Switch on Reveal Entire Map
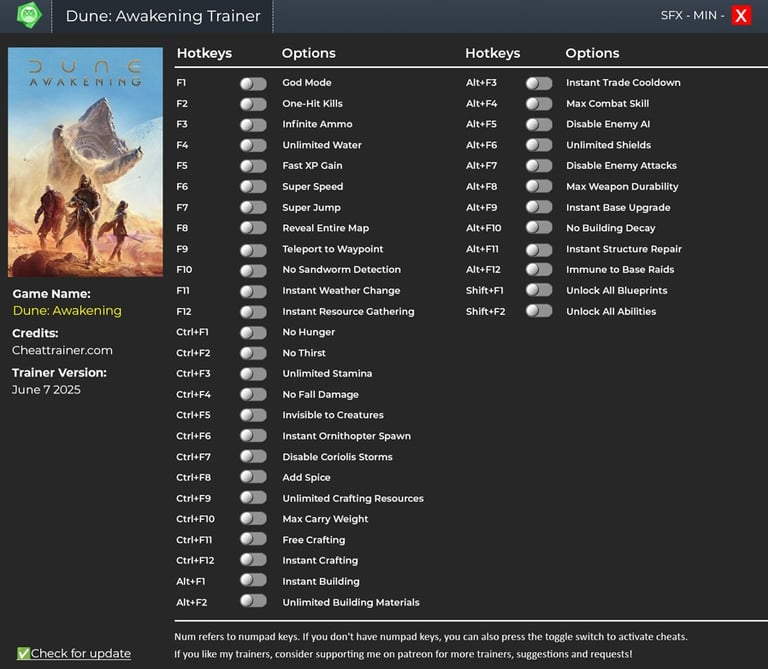Screen dimensions: 768x669 click(253, 228)
